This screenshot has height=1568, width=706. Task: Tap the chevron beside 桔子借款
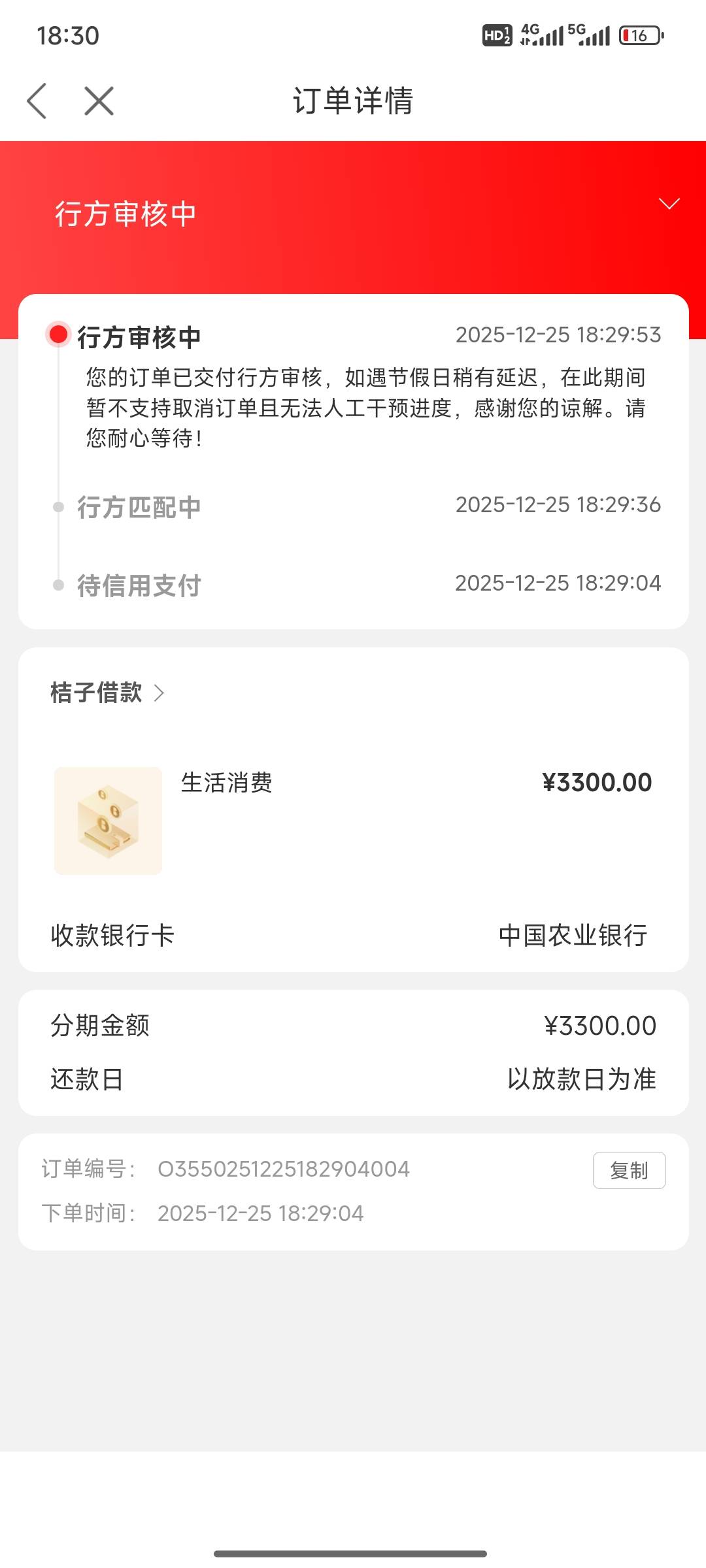(159, 693)
